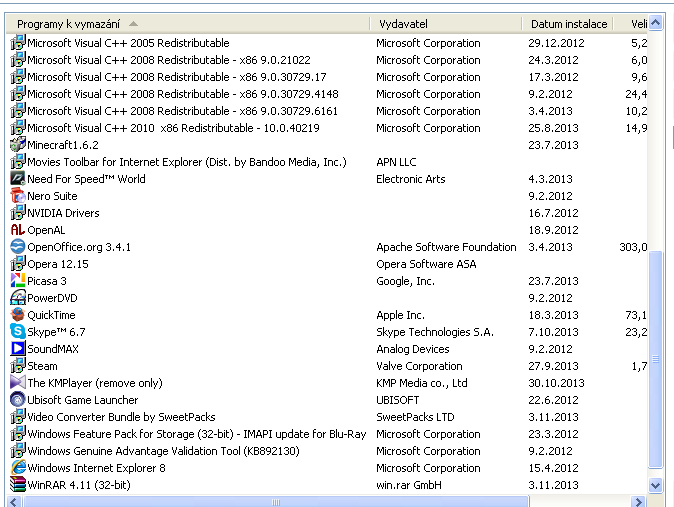Select Visual C++ 2008 Redistributable 9.0.30729.4148 name
The image size is (674, 507).
183,94
